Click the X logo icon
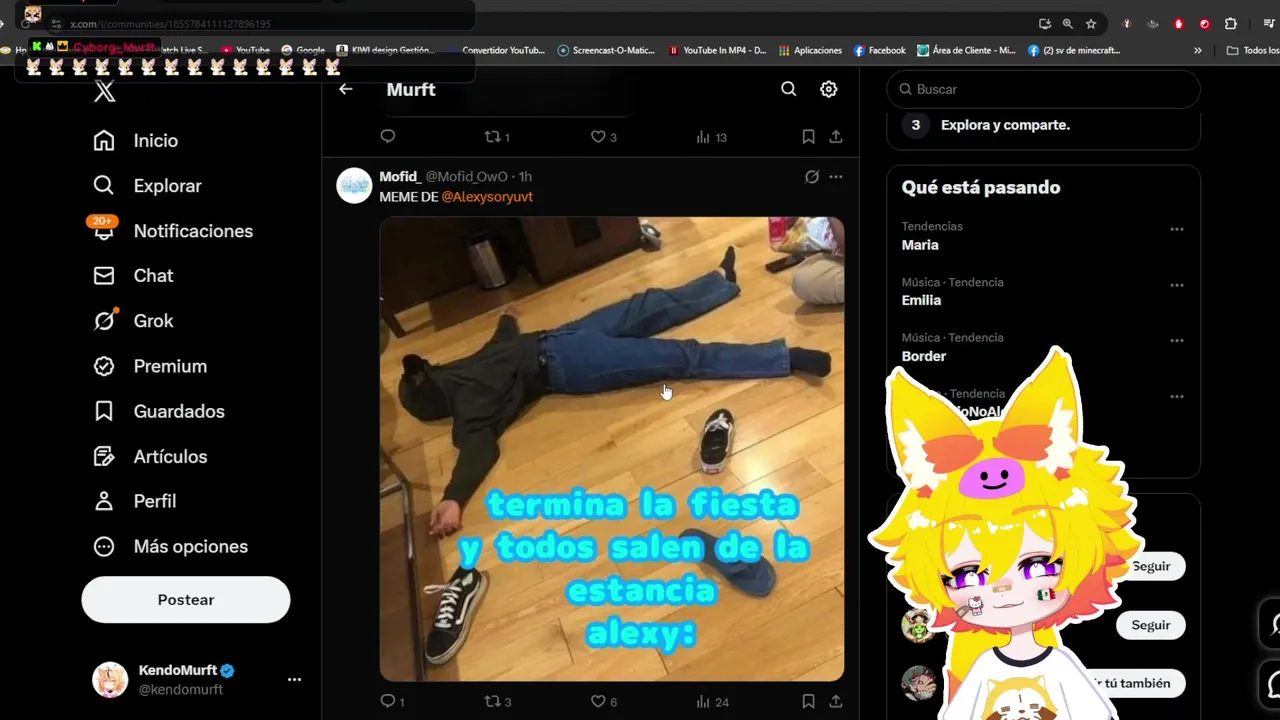This screenshot has width=1280, height=720. pos(105,92)
